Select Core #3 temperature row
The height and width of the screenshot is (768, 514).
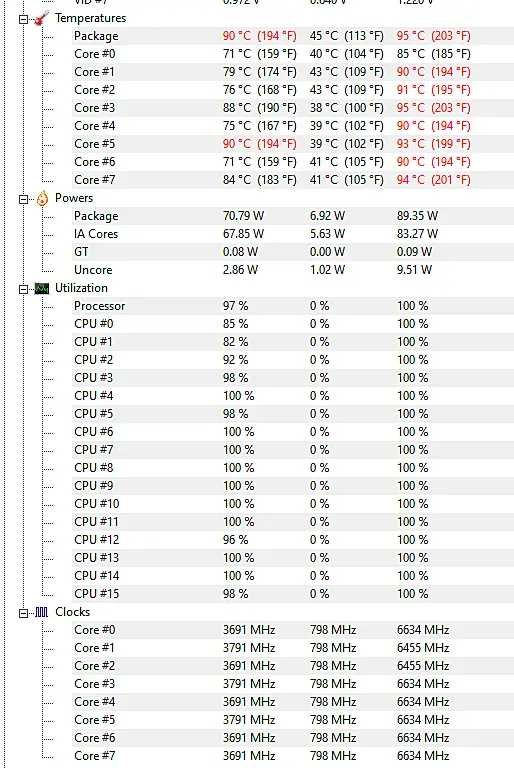tap(293, 108)
